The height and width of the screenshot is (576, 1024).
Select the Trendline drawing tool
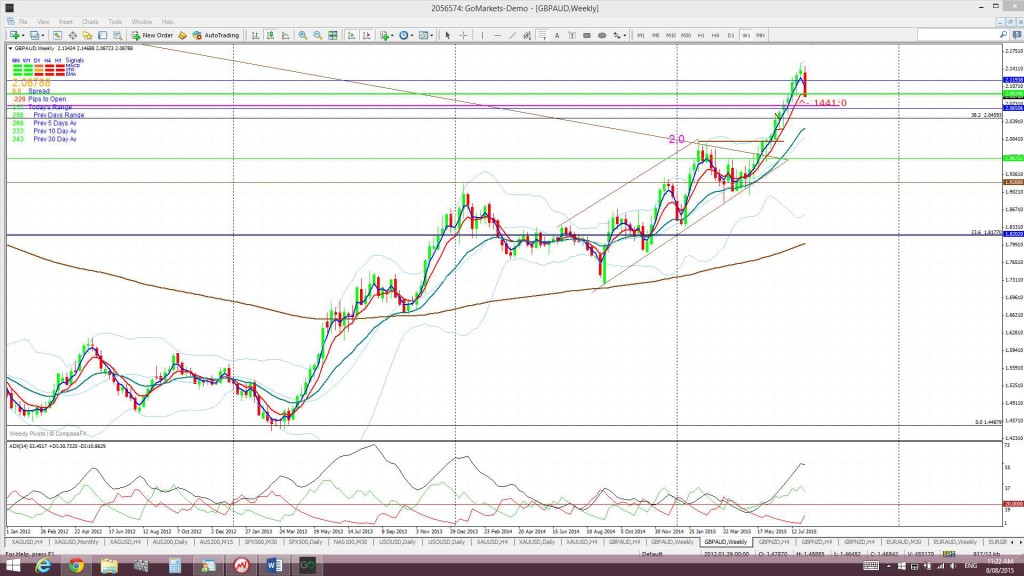tap(513, 35)
